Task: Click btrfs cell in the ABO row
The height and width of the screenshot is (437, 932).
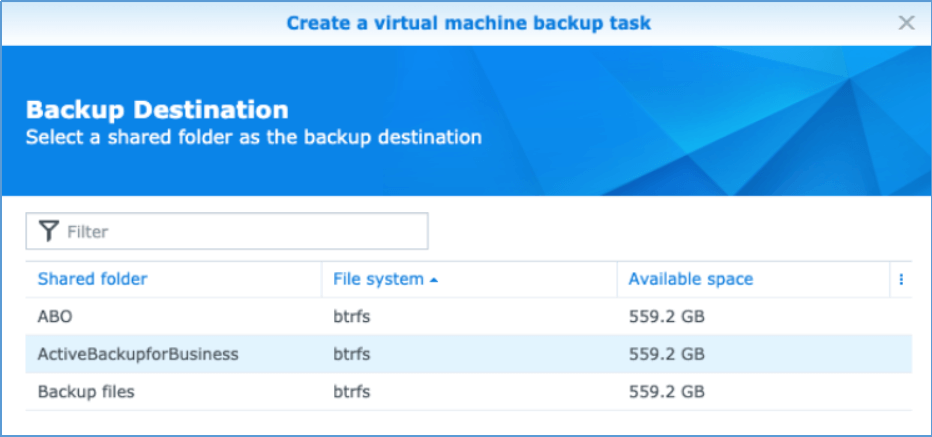Action: [x=352, y=317]
